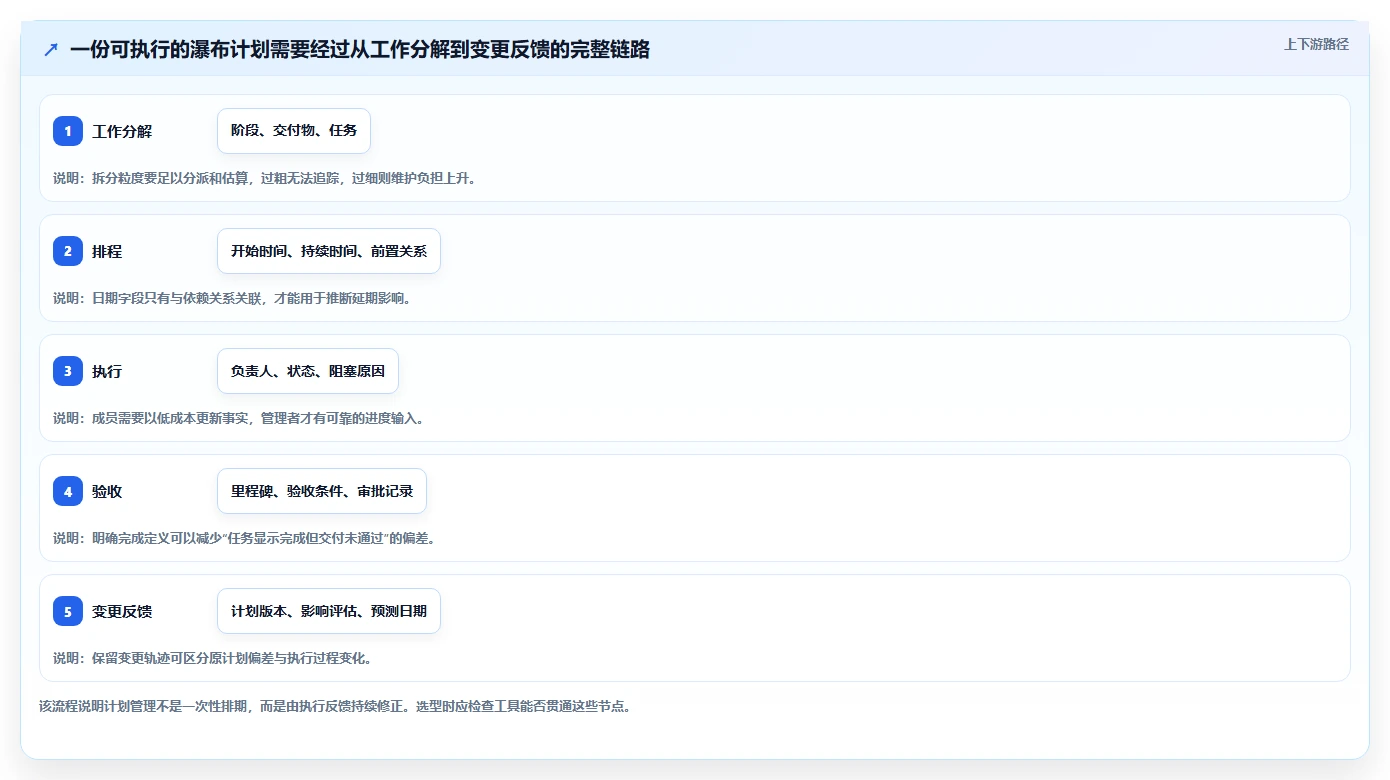
Task: Select the 计划版本、影响评估、预测日期 chip
Action: 329,611
